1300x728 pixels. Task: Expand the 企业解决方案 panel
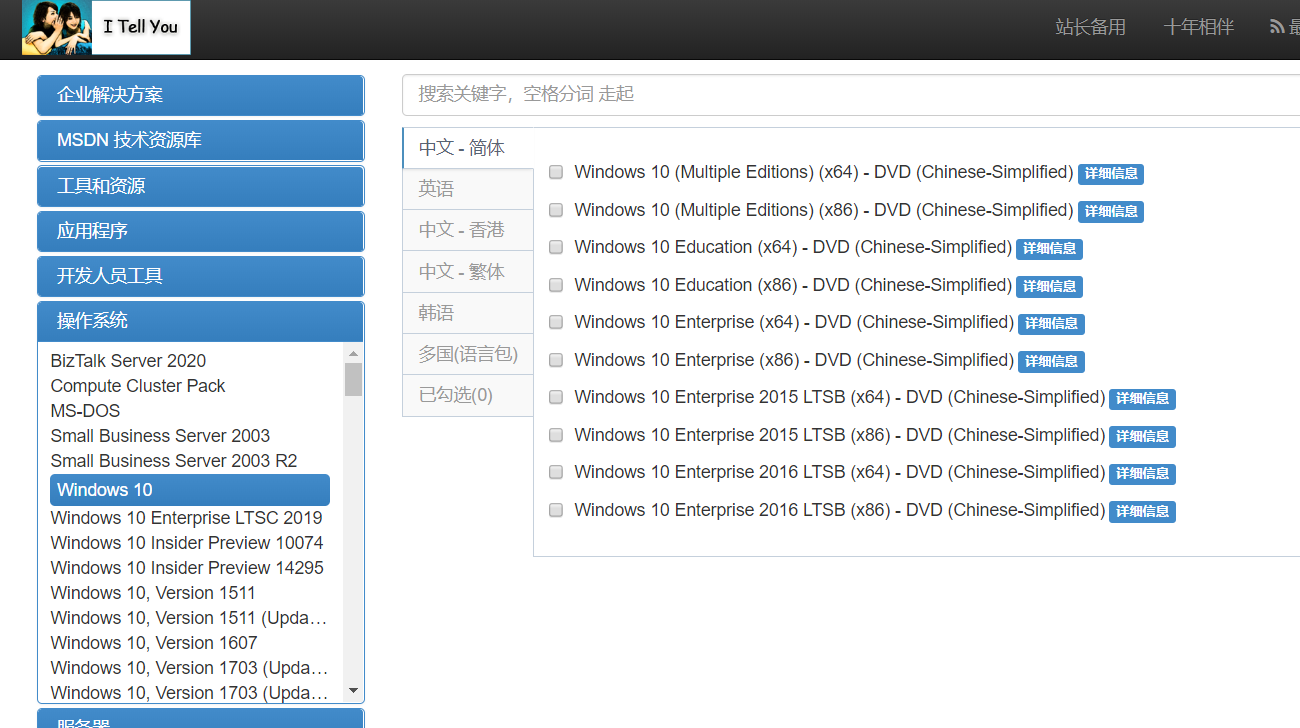pyautogui.click(x=201, y=95)
